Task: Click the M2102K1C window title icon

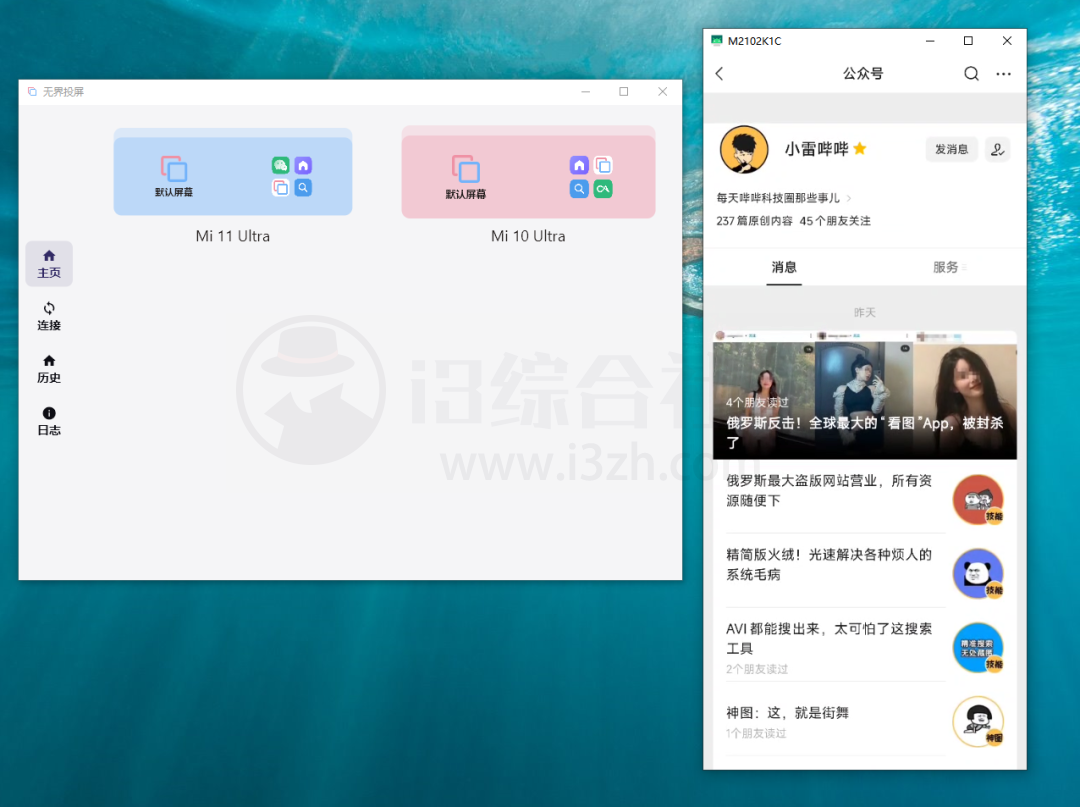Action: (x=716, y=41)
